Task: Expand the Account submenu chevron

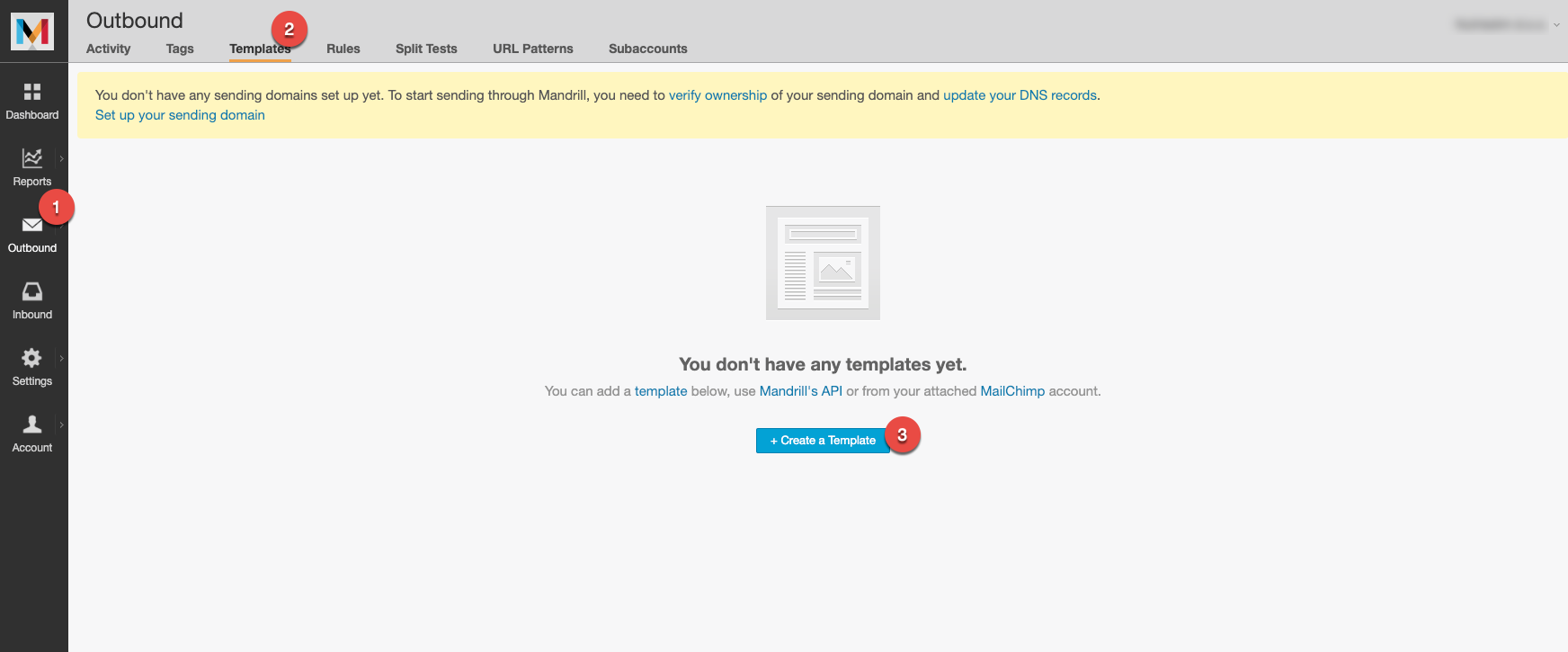Action: (61, 424)
